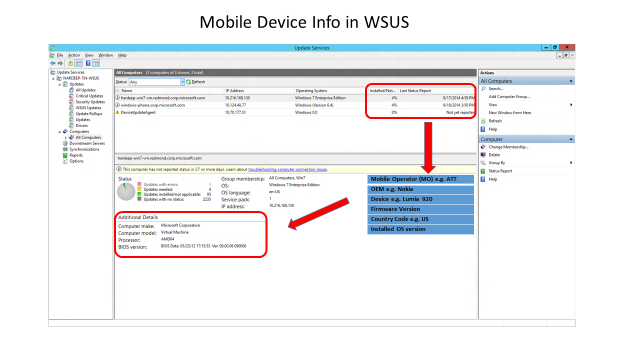640x360 pixels.
Task: Click New Window from Here action
Action: click(510, 113)
